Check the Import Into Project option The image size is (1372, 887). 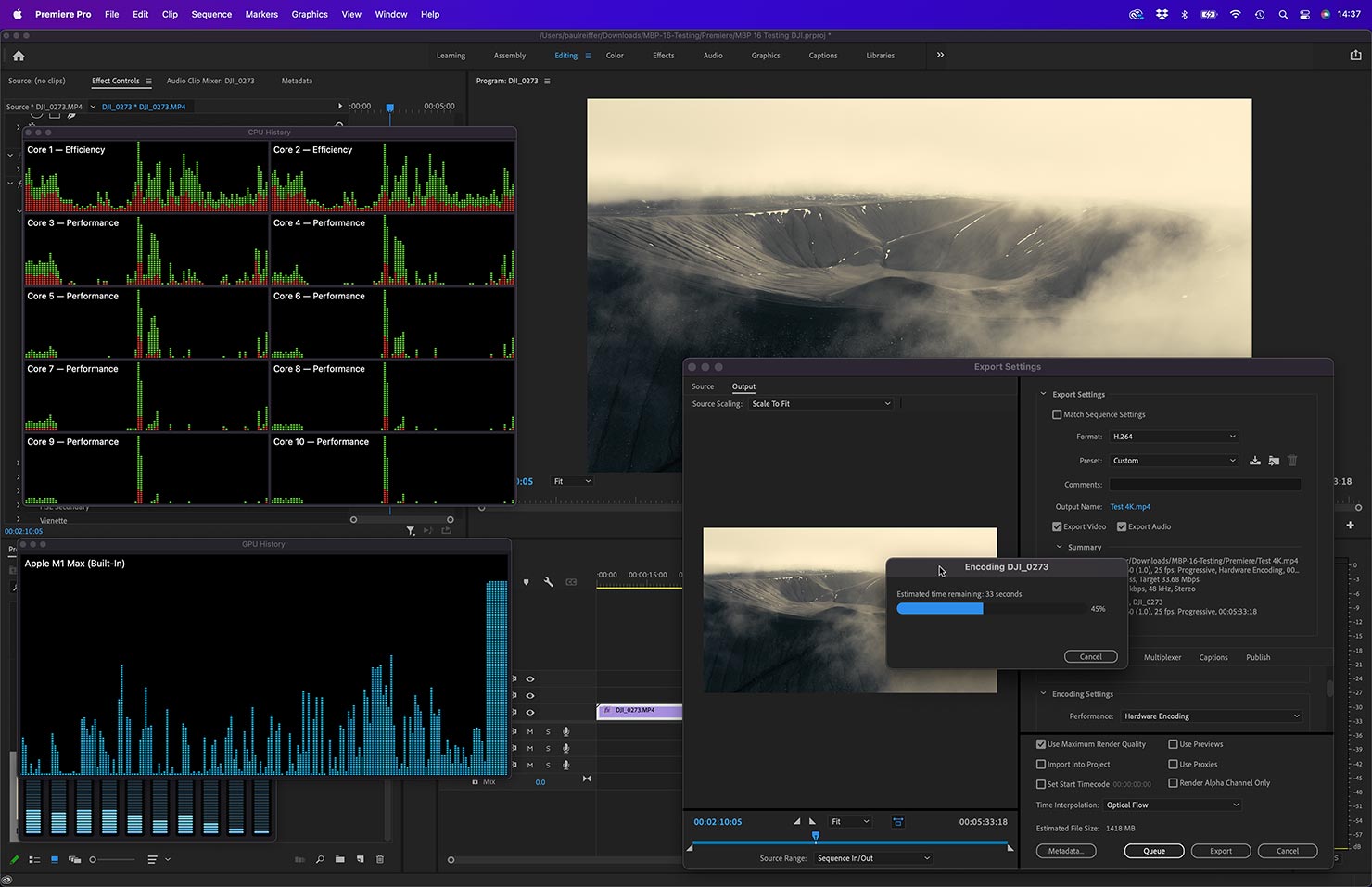coord(1041,765)
